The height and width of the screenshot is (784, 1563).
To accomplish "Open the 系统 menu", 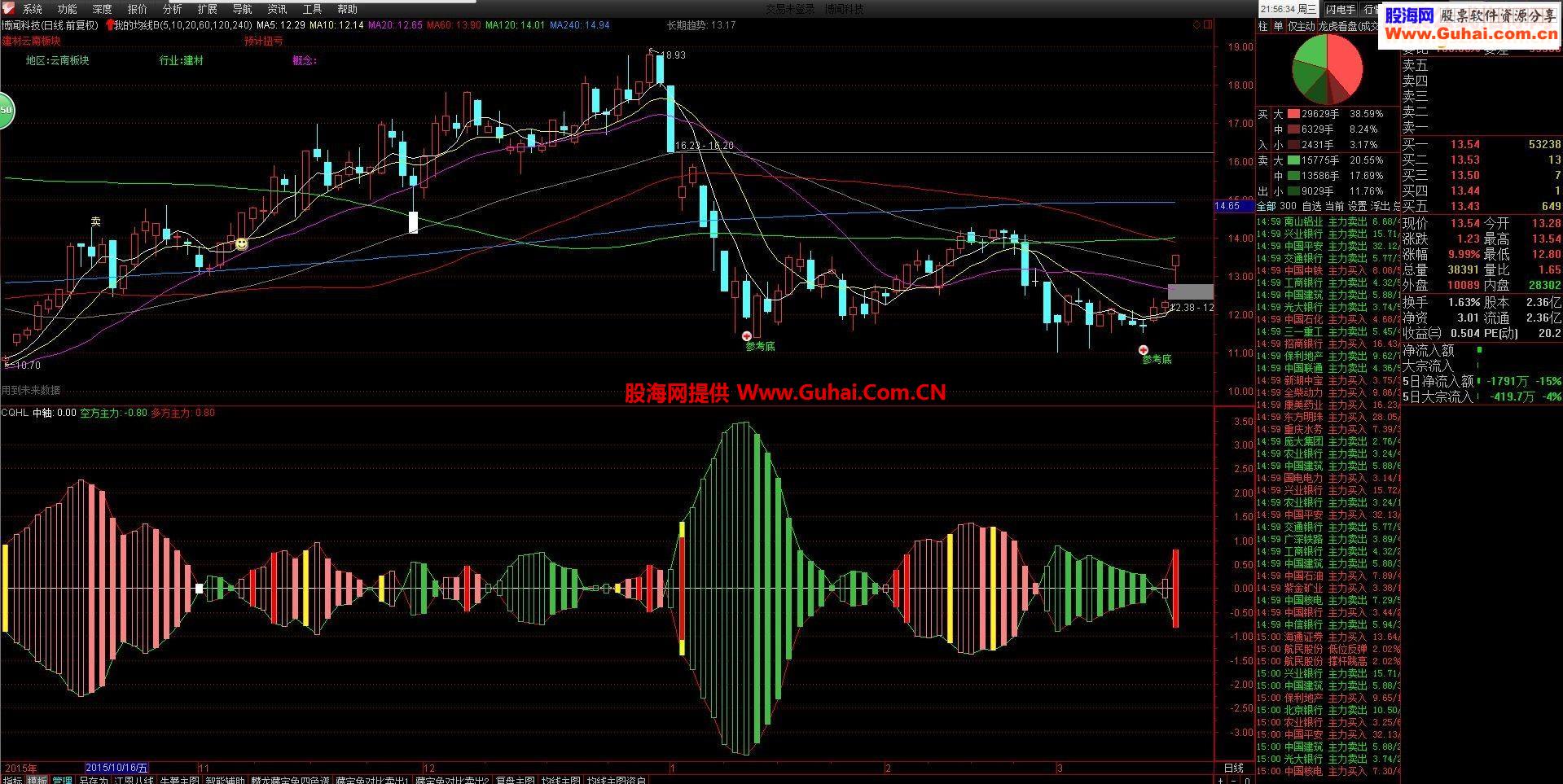I will [33, 9].
